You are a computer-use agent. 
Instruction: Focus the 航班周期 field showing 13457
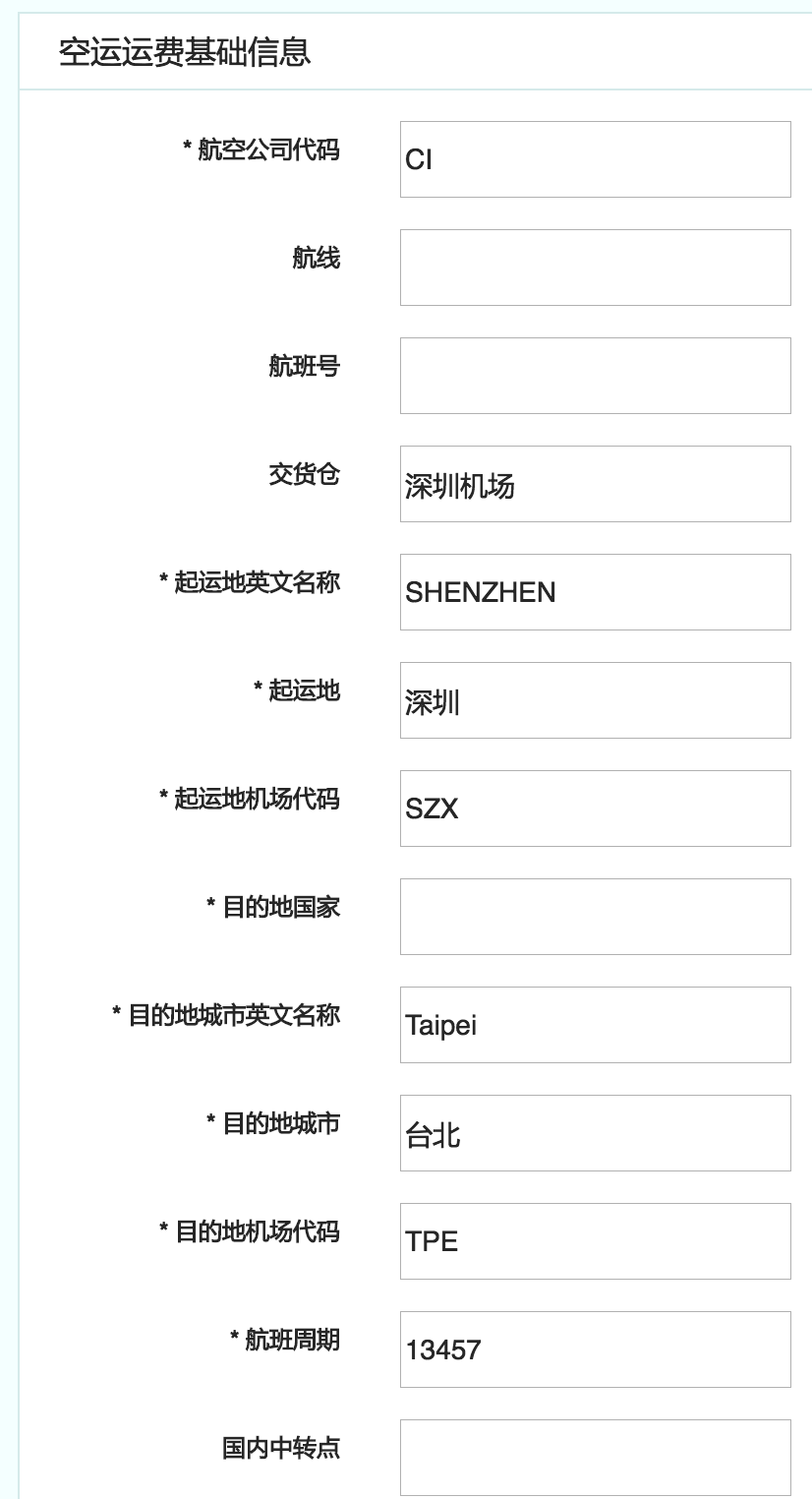595,1349
